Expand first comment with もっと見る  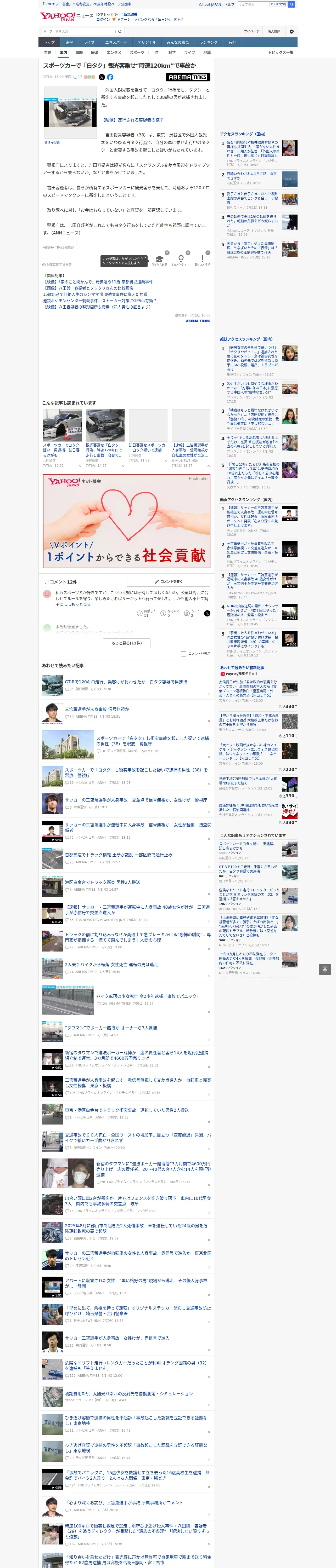[x=81, y=604]
